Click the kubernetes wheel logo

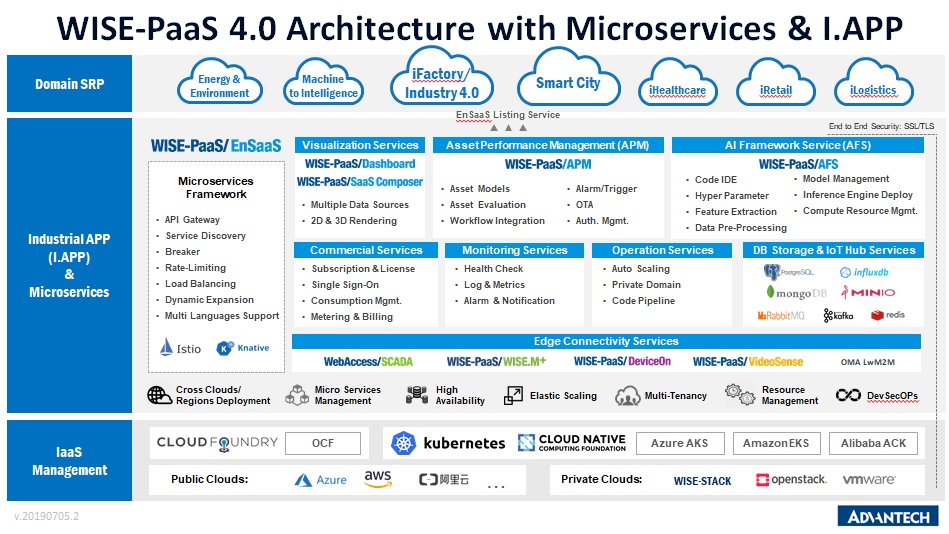click(404, 443)
